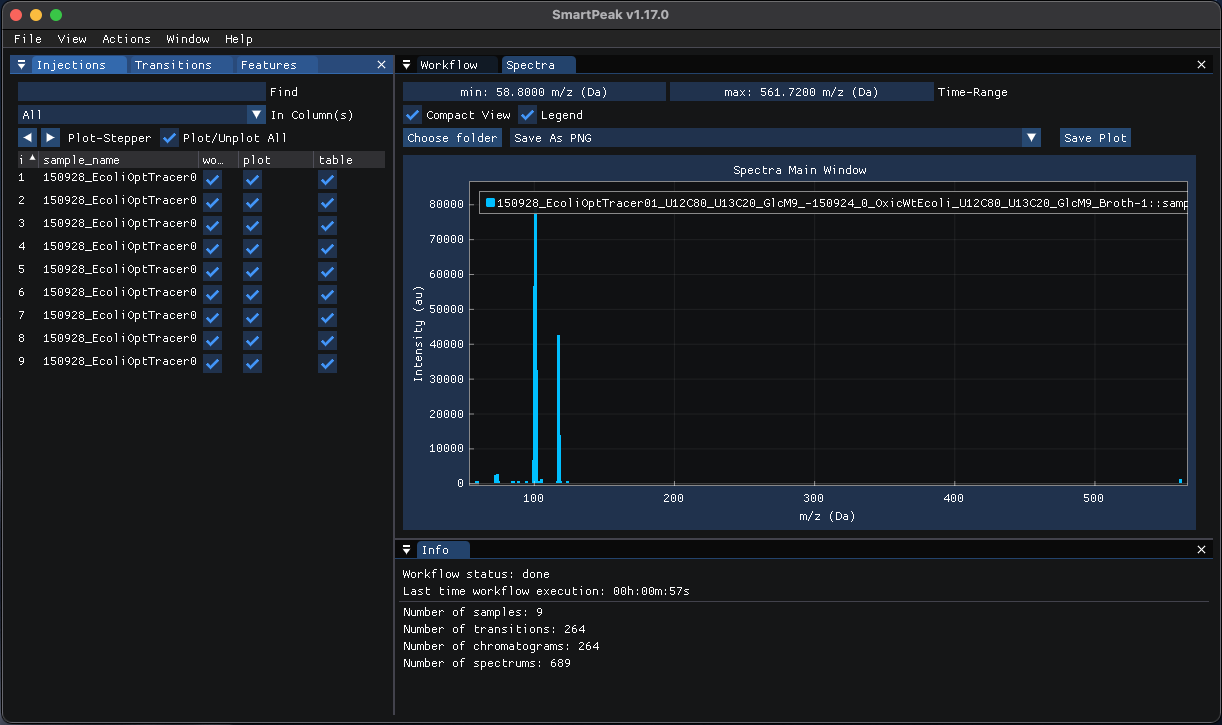Image resolution: width=1222 pixels, height=725 pixels.
Task: Uncheck plot checkbox for row 2
Action: [252, 202]
